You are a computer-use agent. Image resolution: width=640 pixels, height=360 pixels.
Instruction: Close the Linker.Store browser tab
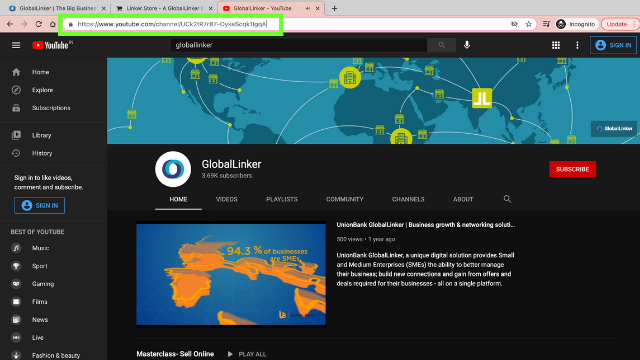point(211,8)
